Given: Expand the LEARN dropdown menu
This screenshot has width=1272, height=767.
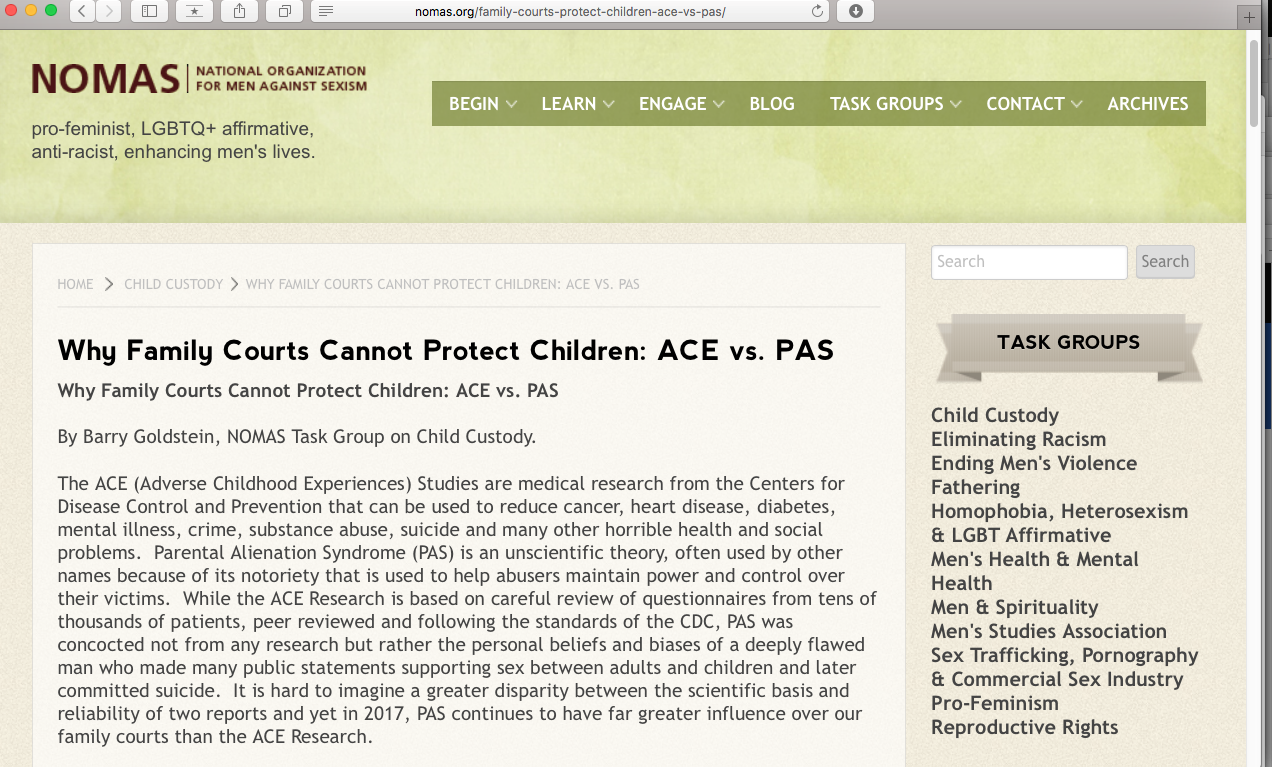Looking at the screenshot, I should coord(577,104).
